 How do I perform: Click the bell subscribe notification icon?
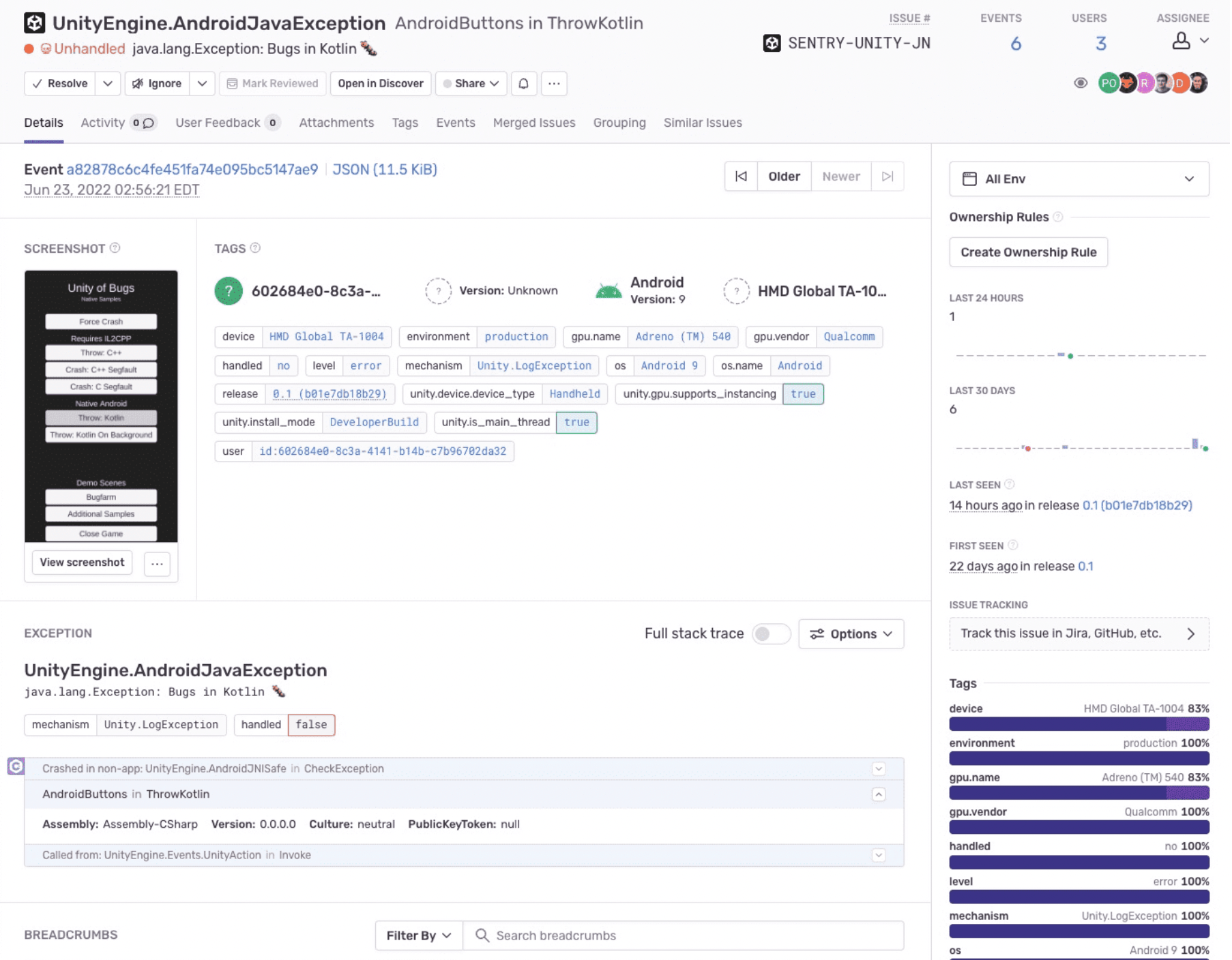pos(523,83)
